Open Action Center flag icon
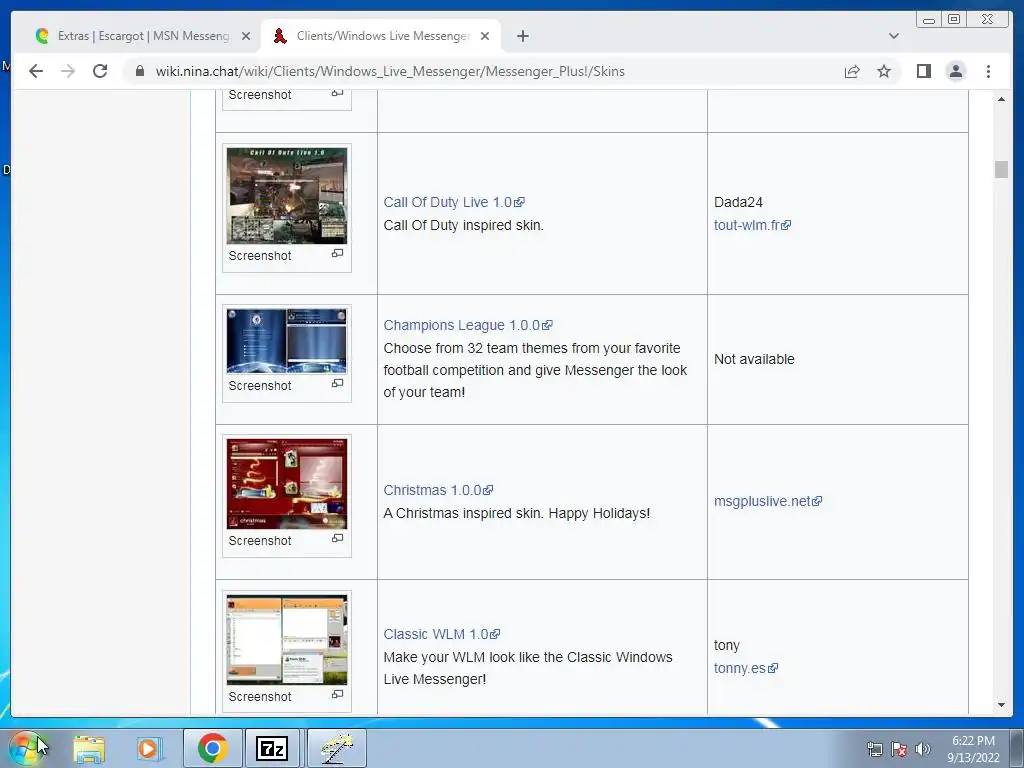This screenshot has height=768, width=1024. (899, 749)
